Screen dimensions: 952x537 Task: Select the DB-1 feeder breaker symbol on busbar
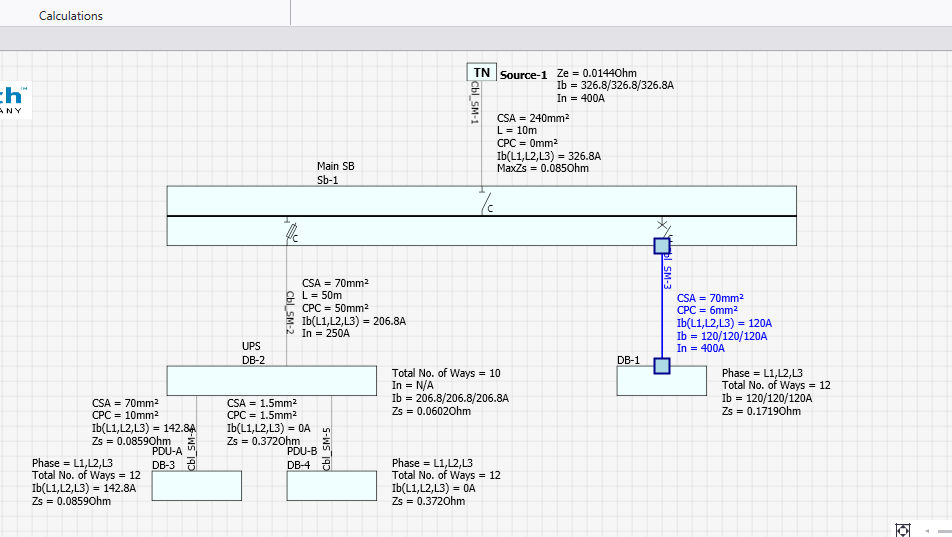click(x=662, y=225)
